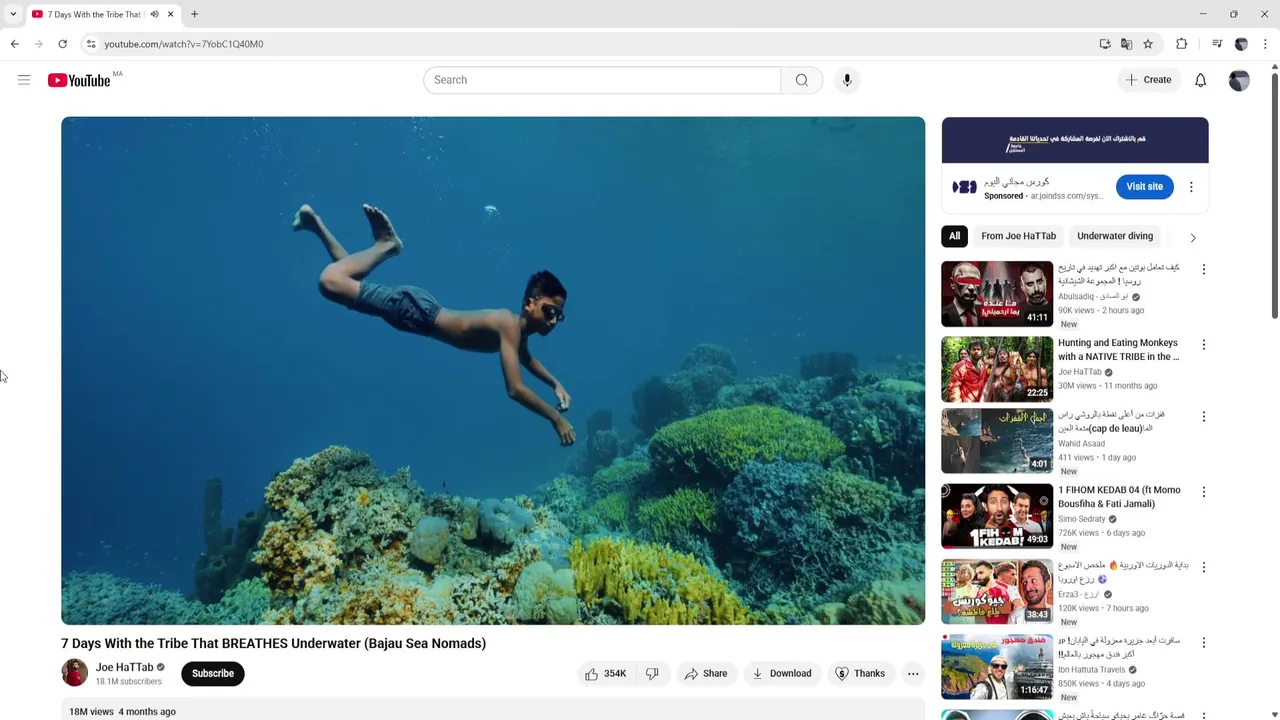The height and width of the screenshot is (720, 1280).
Task: Mute the tab via speaker icon
Action: 154,14
